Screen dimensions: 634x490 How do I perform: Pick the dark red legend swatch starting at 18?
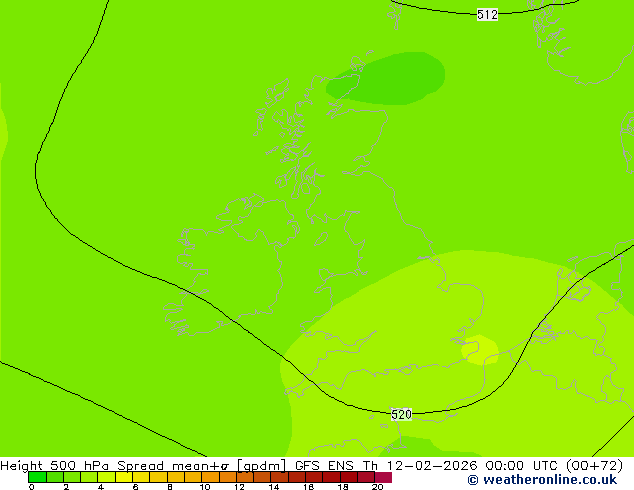[349, 477]
